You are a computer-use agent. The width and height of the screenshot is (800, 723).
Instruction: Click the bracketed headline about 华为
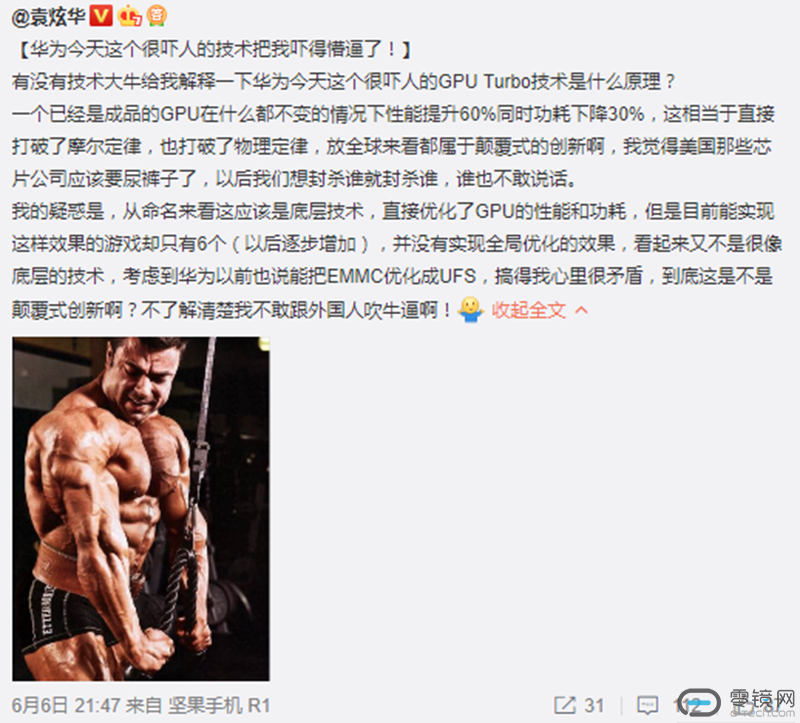pyautogui.click(x=214, y=49)
